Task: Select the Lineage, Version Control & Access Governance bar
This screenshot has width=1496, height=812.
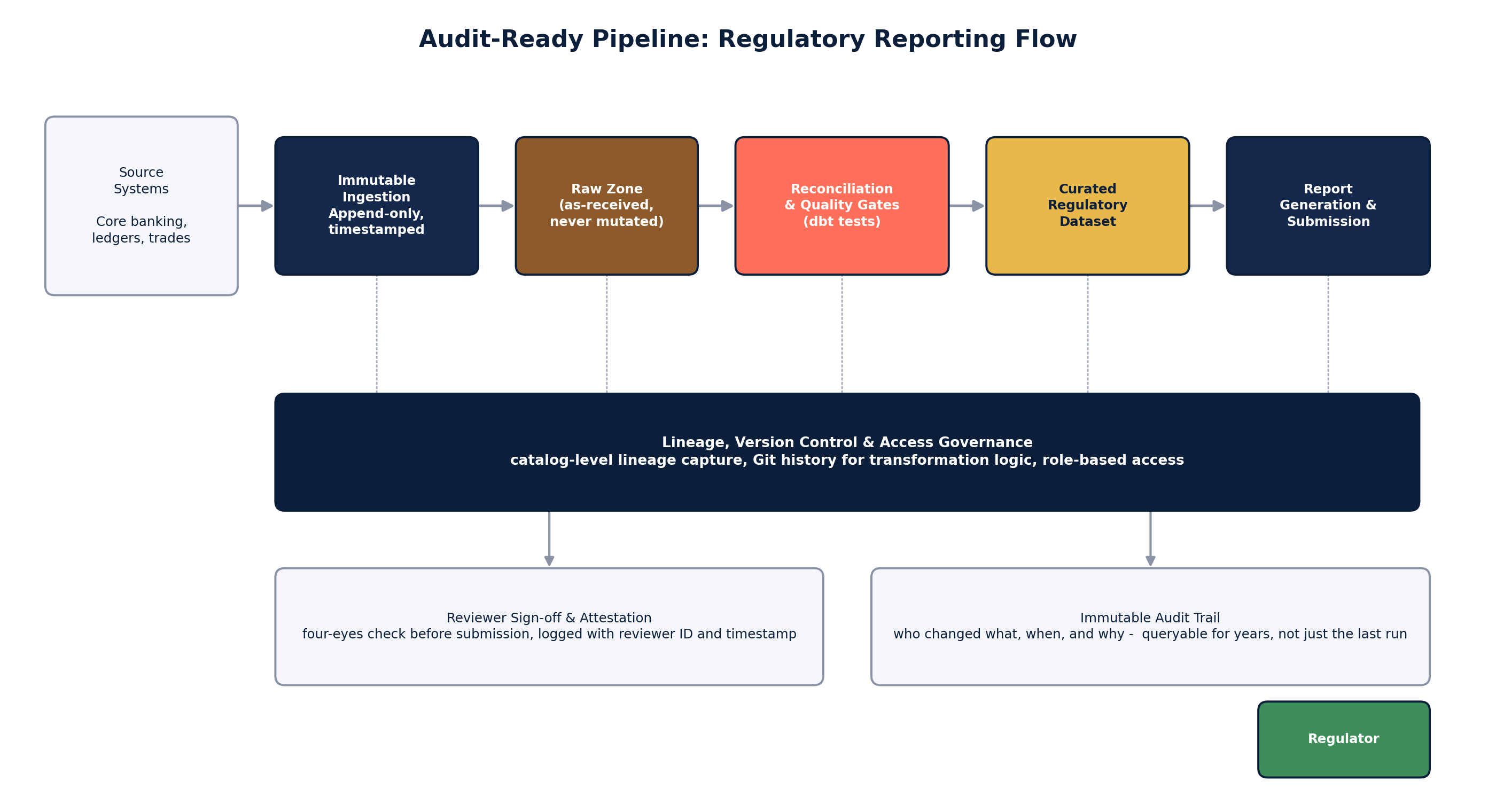Action: tap(847, 452)
